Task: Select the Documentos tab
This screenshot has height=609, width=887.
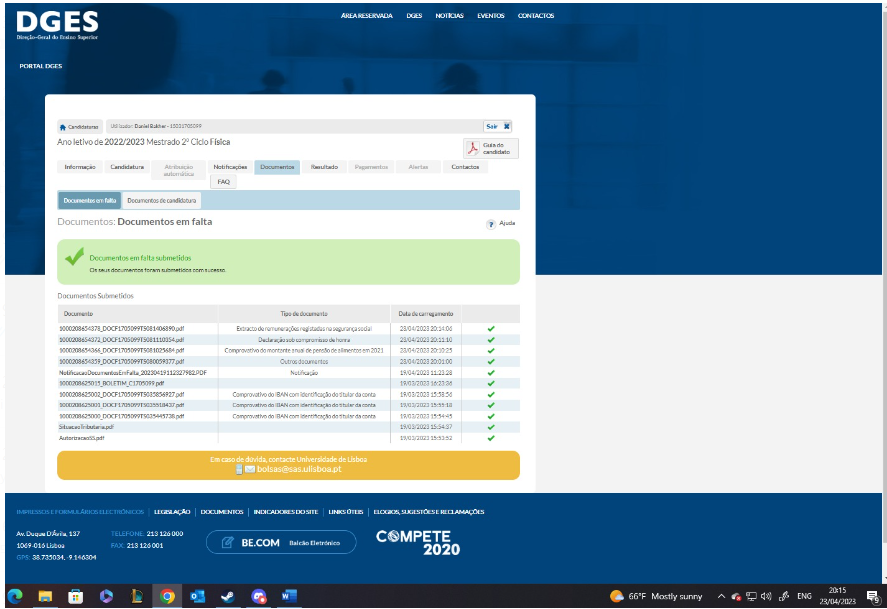Action: 277,167
